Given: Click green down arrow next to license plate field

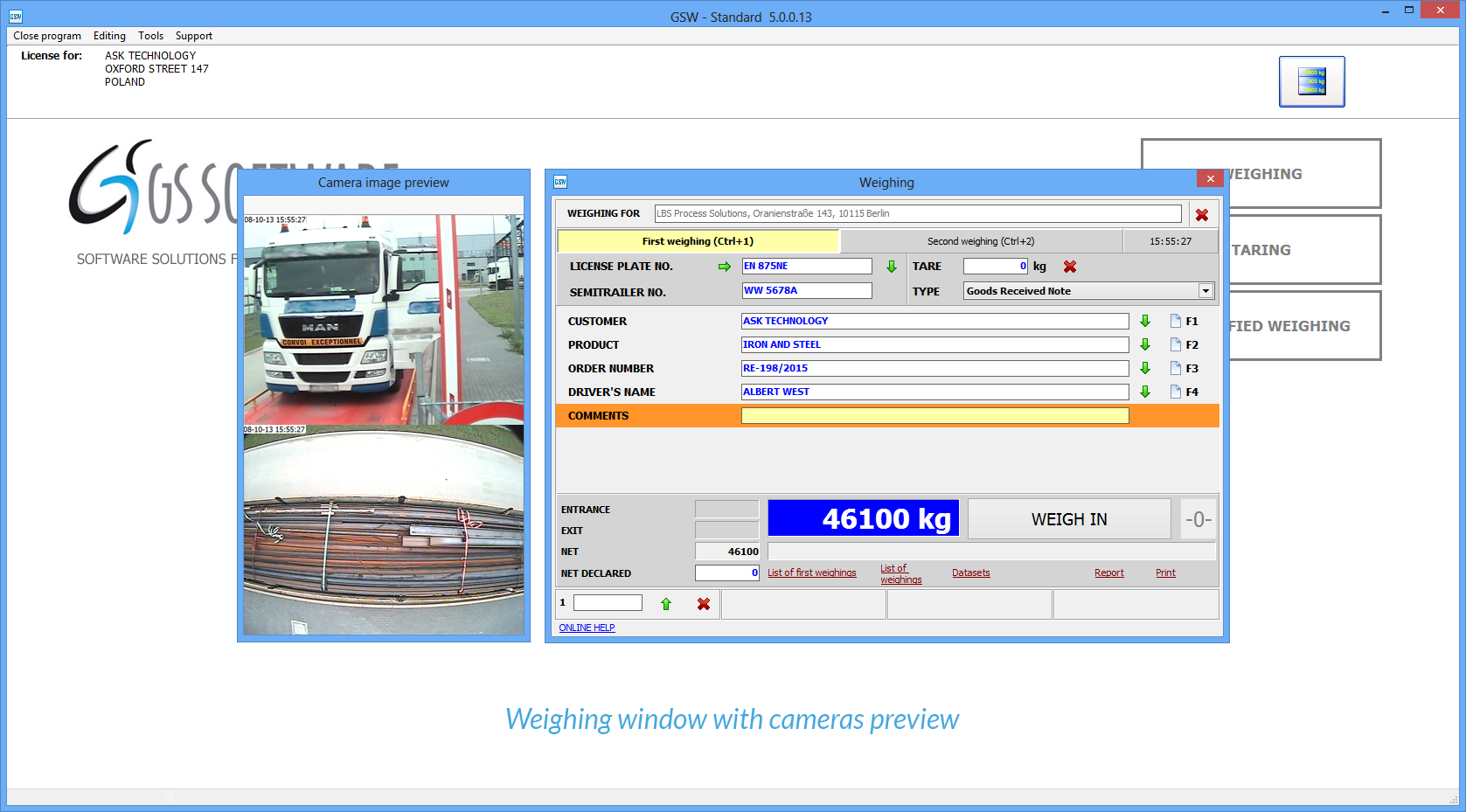Looking at the screenshot, I should [891, 267].
